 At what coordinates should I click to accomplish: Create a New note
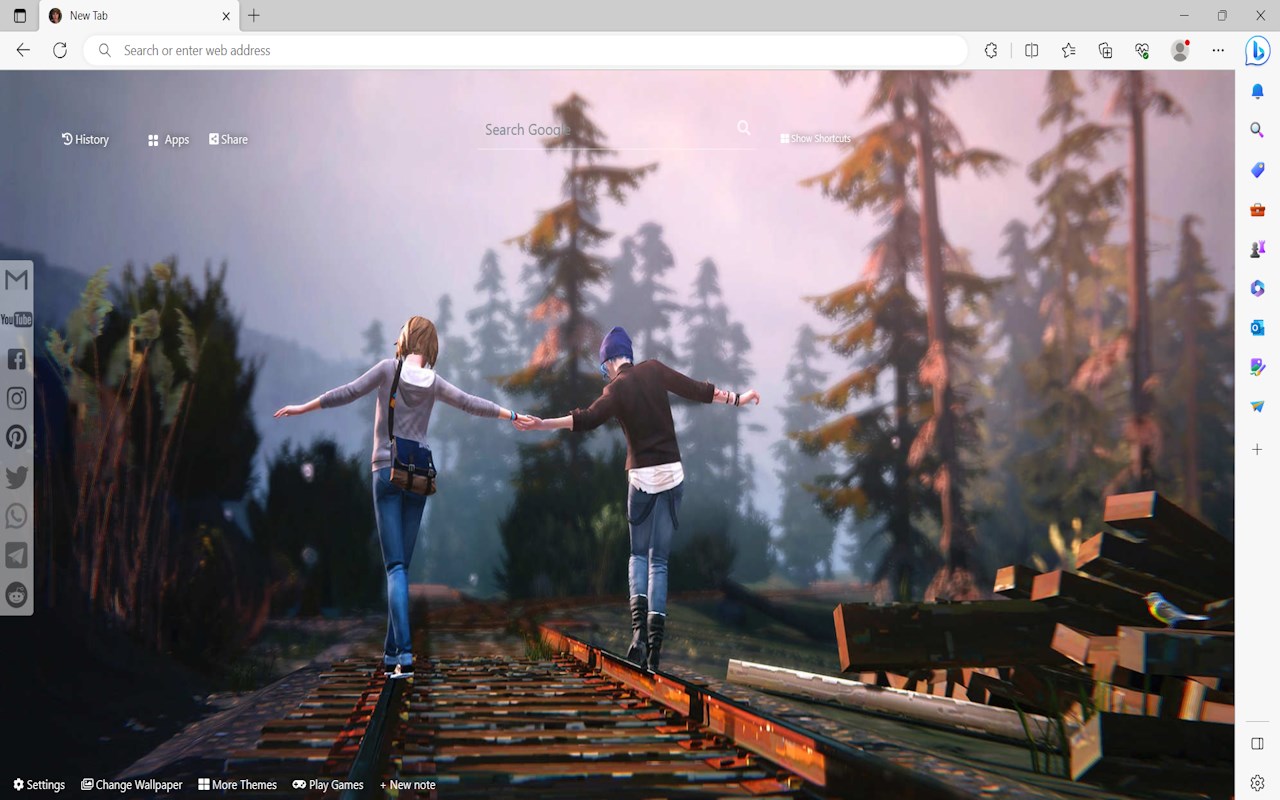point(408,785)
